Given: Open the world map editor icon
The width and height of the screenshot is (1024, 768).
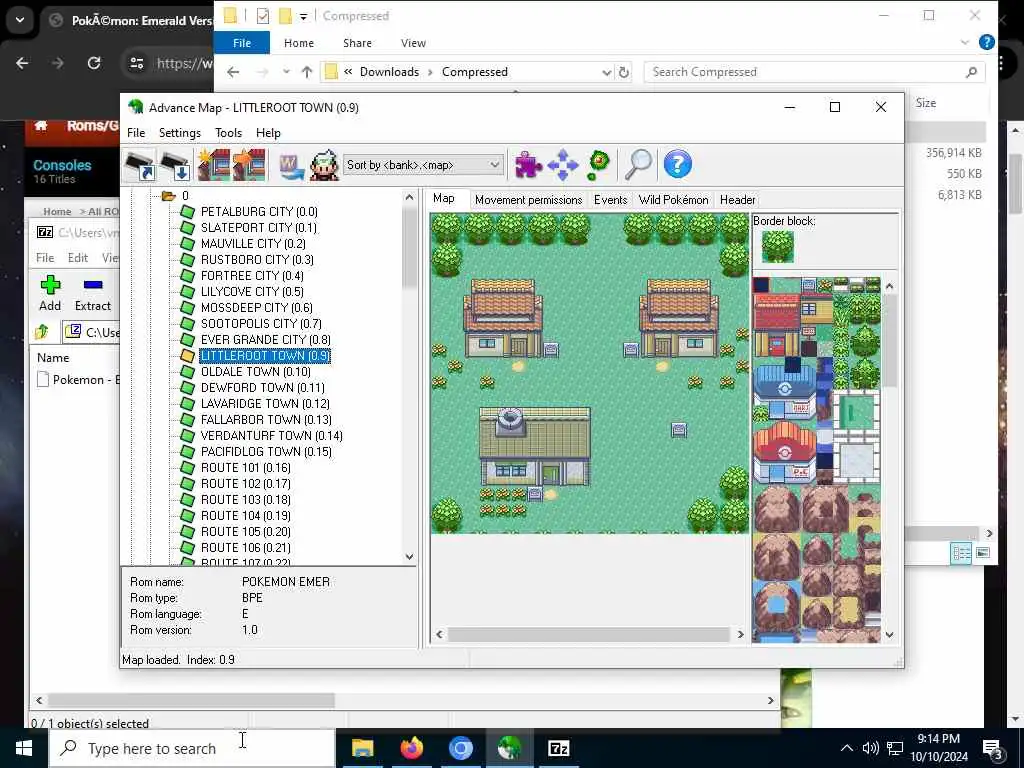Looking at the screenshot, I should [x=291, y=165].
